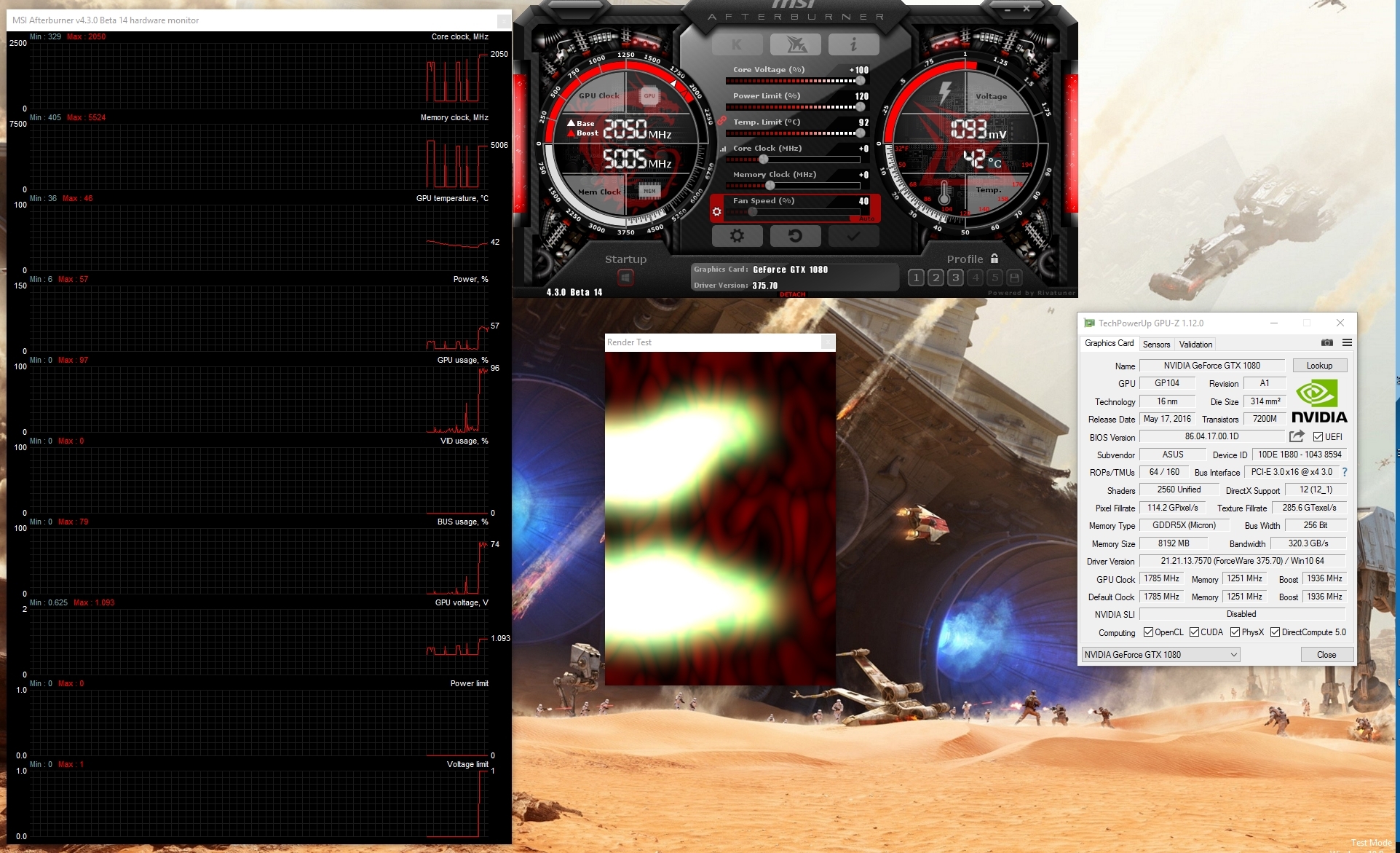Click the Core Voltage slider knob
This screenshot has width=1400, height=853.
[x=860, y=81]
